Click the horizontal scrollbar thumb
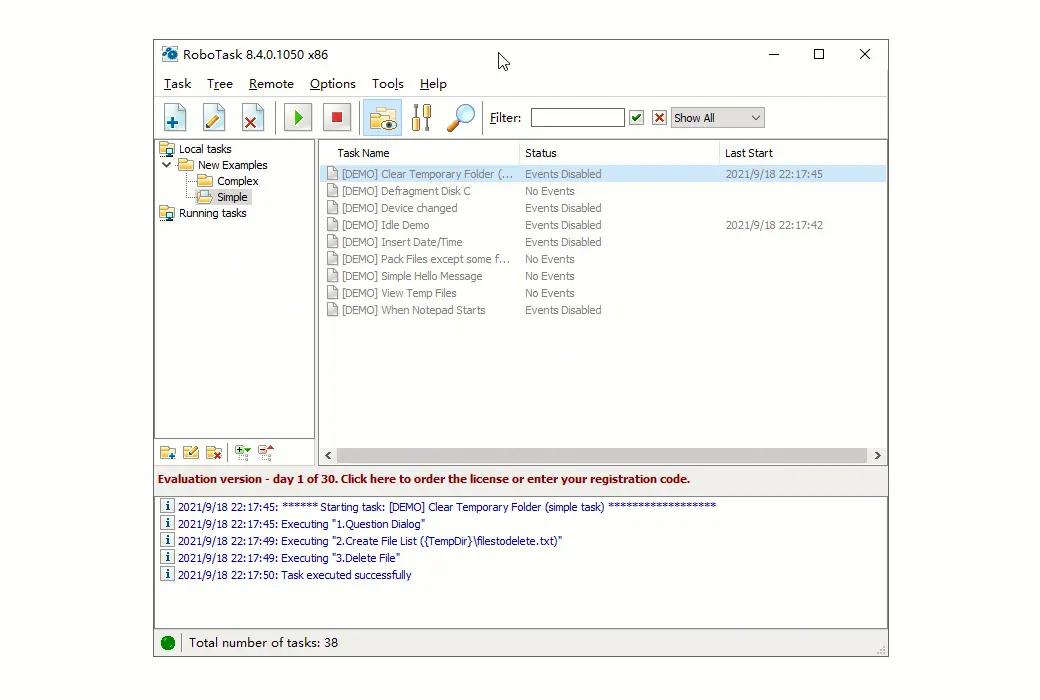The height and width of the screenshot is (700, 1040). point(602,455)
